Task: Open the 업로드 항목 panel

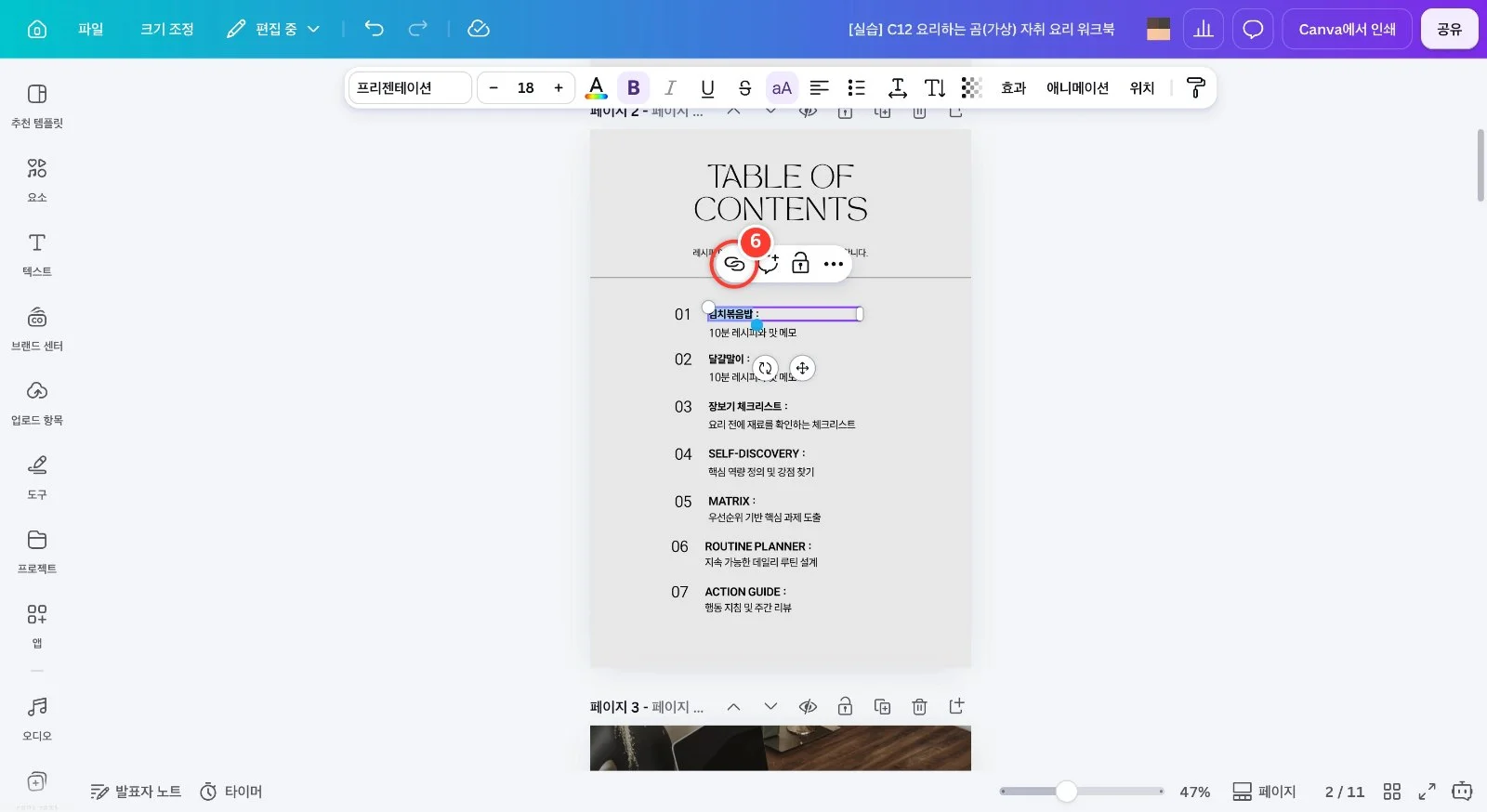Action: [x=37, y=402]
